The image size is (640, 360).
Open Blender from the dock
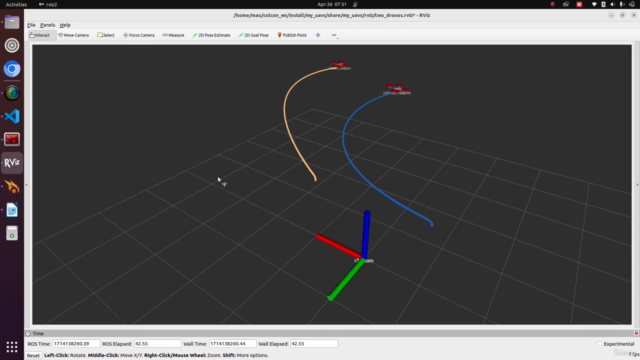pyautogui.click(x=12, y=187)
